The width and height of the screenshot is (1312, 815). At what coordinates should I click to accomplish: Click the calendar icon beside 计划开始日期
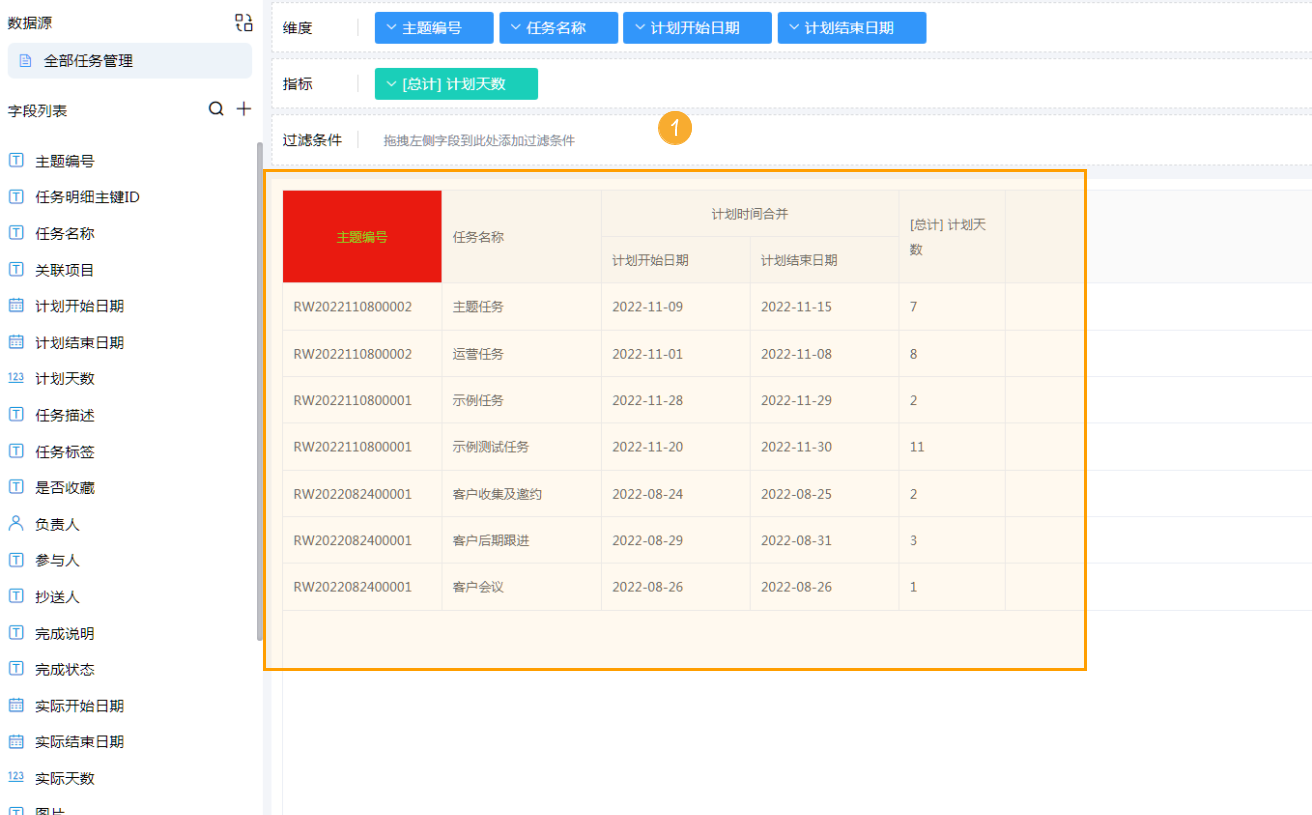click(15, 305)
